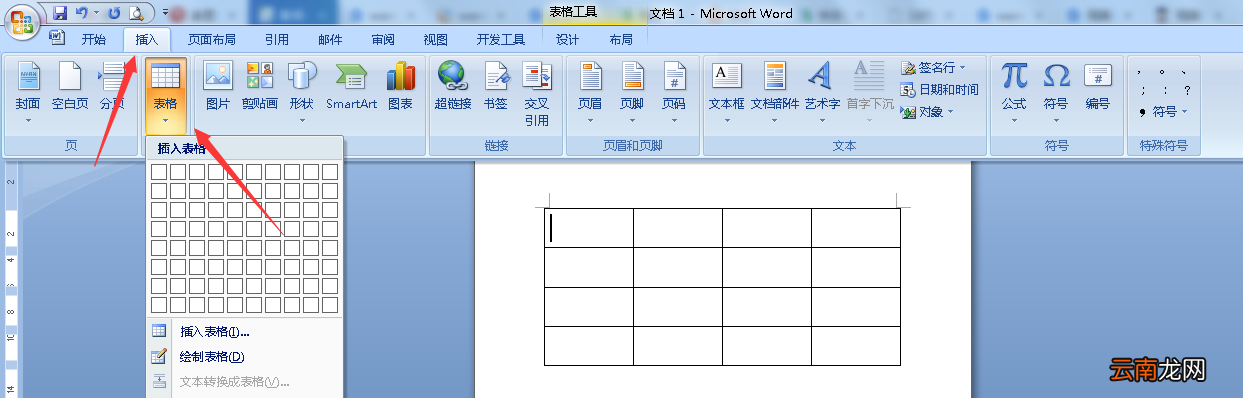Open the 页脚 footer menu
This screenshot has width=1243, height=398.
click(x=632, y=92)
